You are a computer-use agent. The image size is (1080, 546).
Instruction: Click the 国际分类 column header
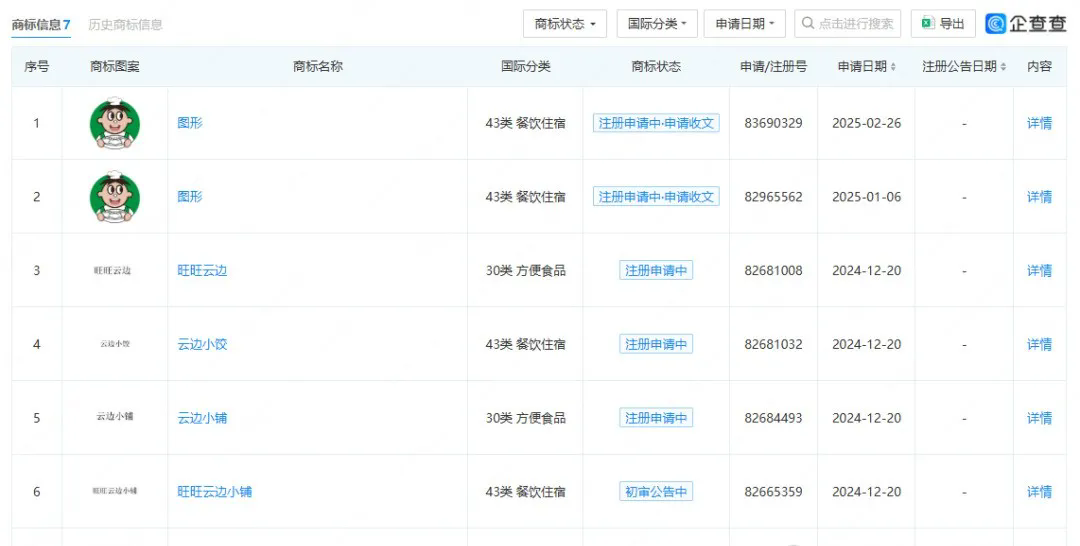tap(526, 67)
